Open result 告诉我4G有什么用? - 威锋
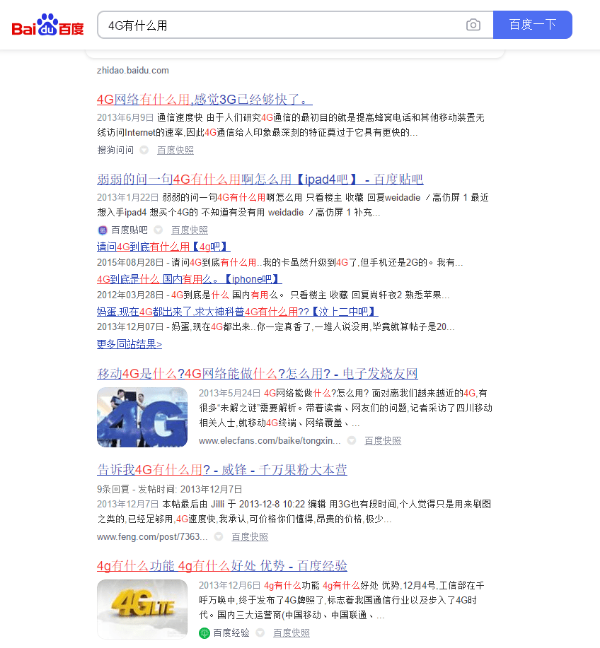Screen dimensions: 600x648 222,470
